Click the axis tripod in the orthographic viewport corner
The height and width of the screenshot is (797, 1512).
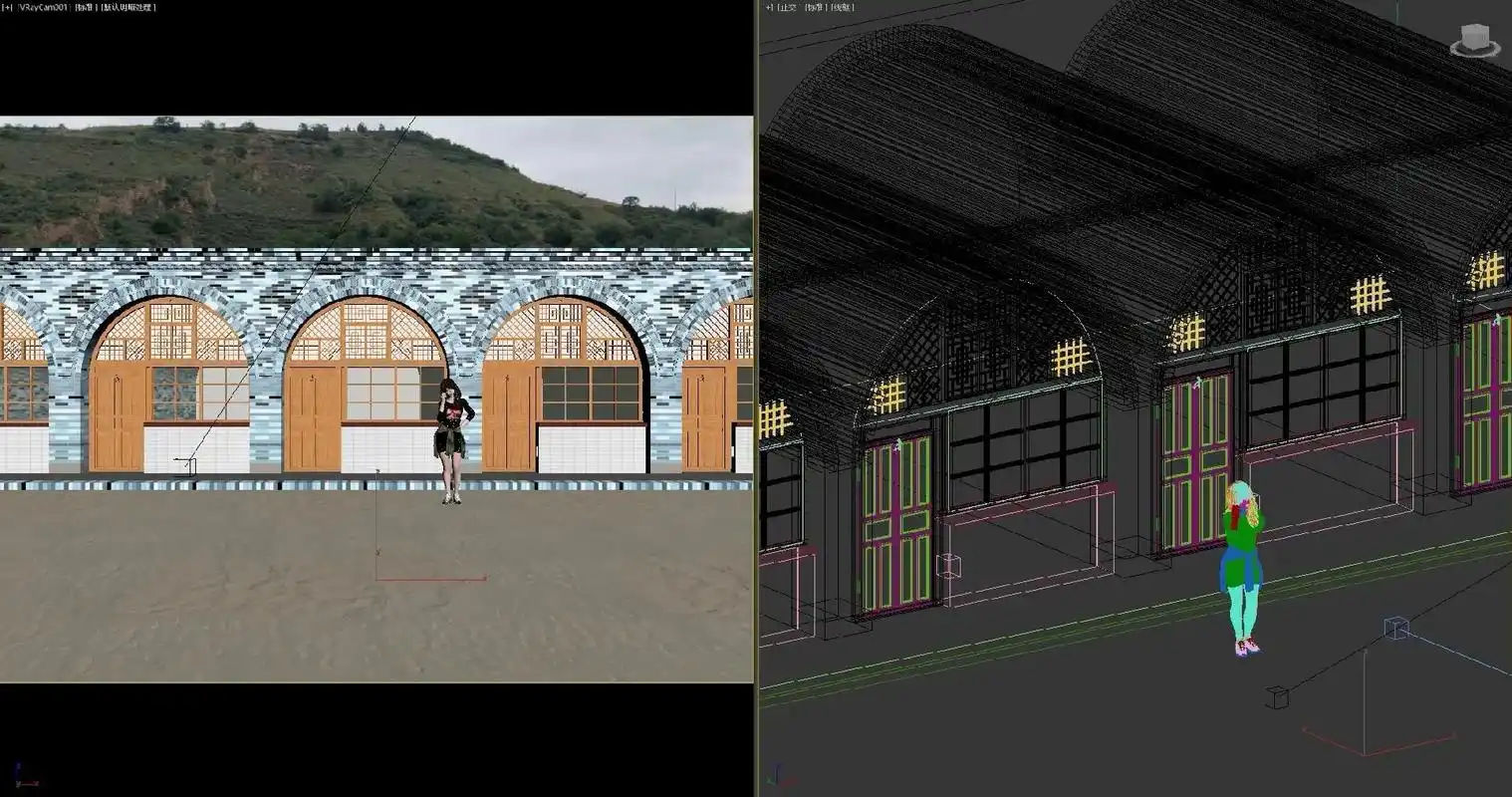(x=776, y=777)
